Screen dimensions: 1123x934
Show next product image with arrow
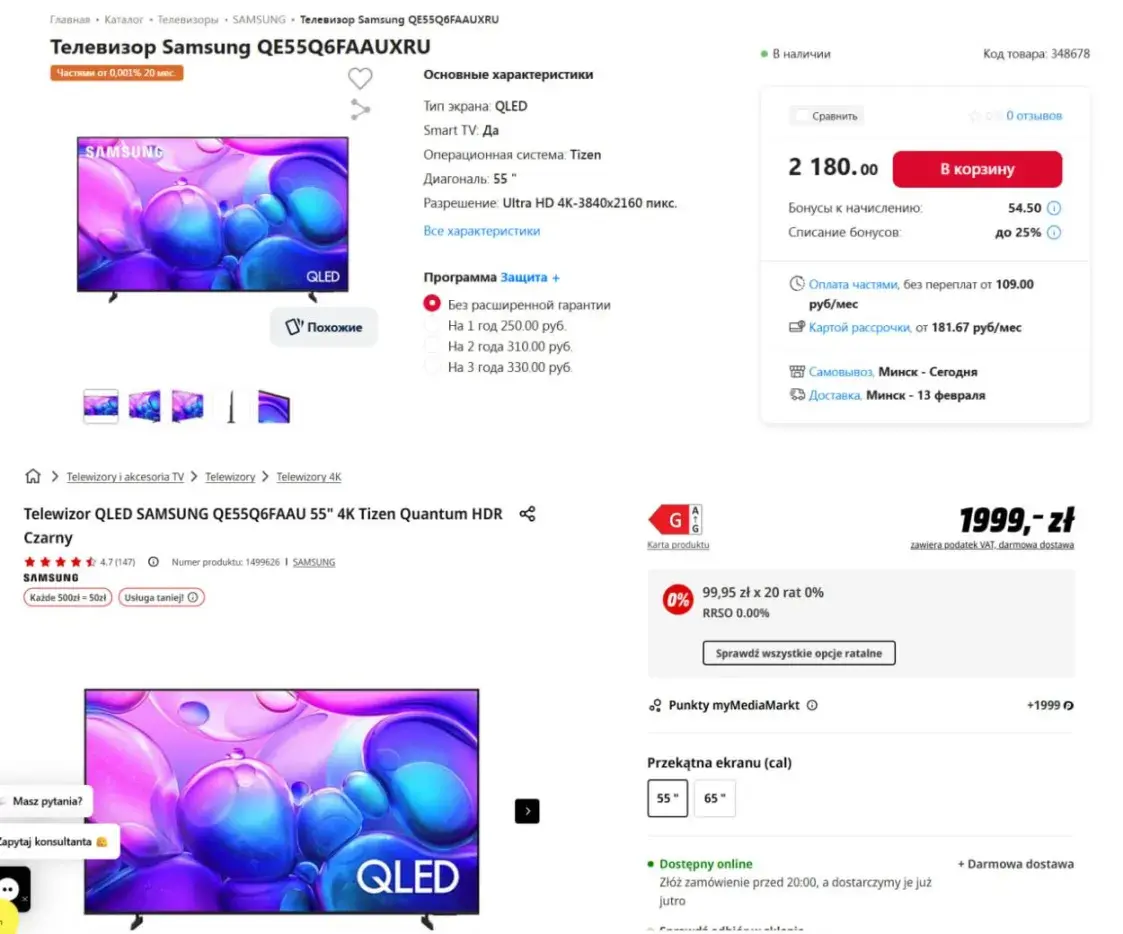pyautogui.click(x=527, y=812)
